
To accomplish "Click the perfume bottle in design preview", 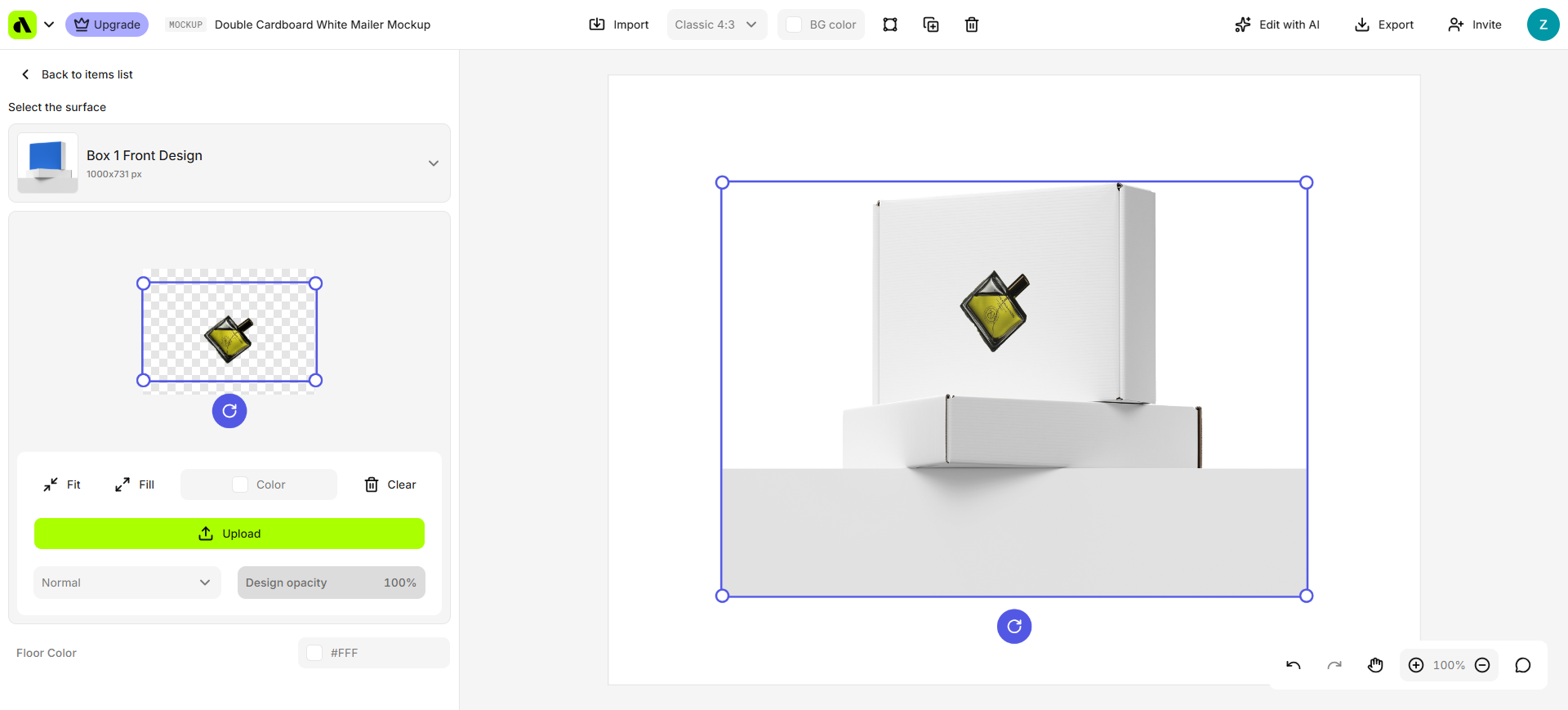I will pyautogui.click(x=229, y=337).
